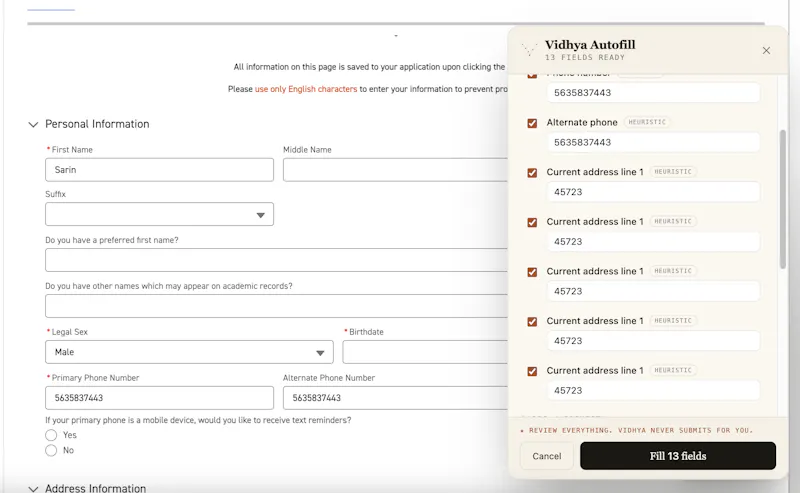Select the No radio button for text reminders

click(51, 450)
